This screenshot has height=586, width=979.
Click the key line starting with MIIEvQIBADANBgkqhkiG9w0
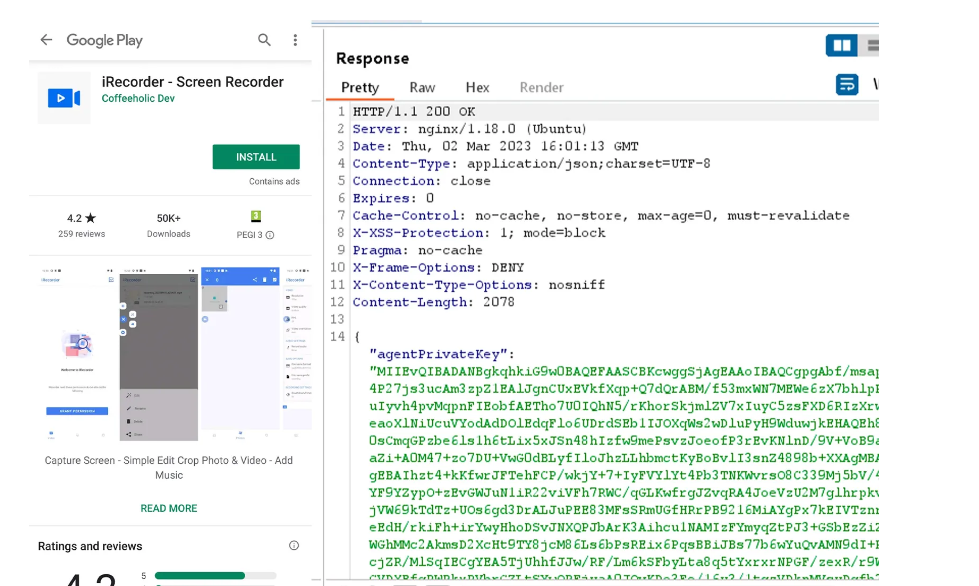[624, 371]
